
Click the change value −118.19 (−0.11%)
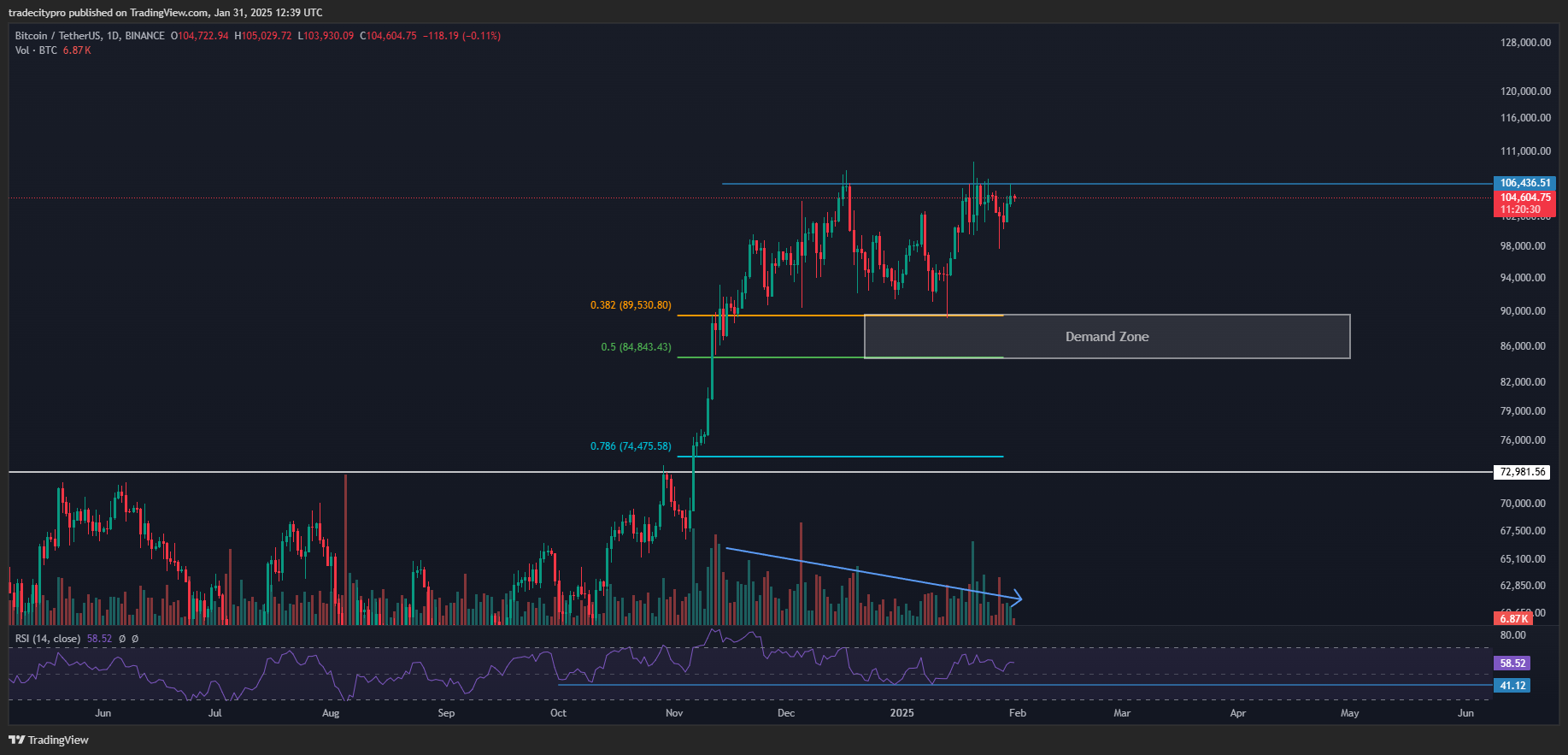(462, 36)
